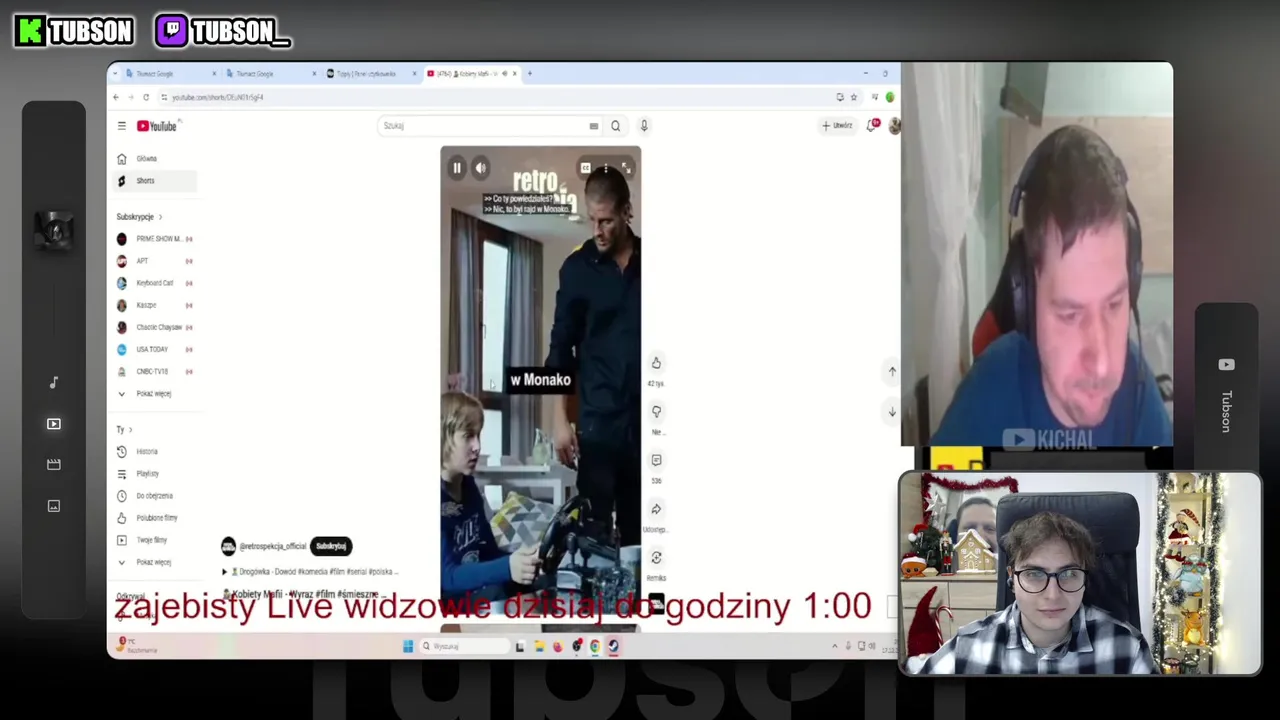
Task: Start voice search with microphone icon
Action: [x=644, y=126]
